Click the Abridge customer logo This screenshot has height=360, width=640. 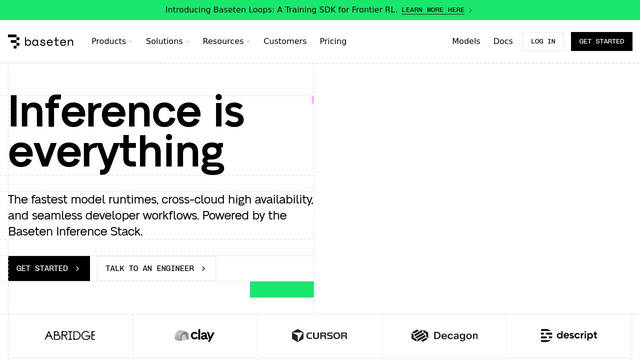click(x=70, y=336)
